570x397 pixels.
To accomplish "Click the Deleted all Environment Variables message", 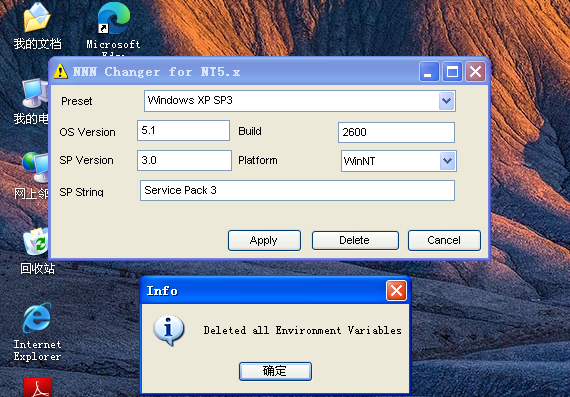I will pyautogui.click(x=302, y=330).
